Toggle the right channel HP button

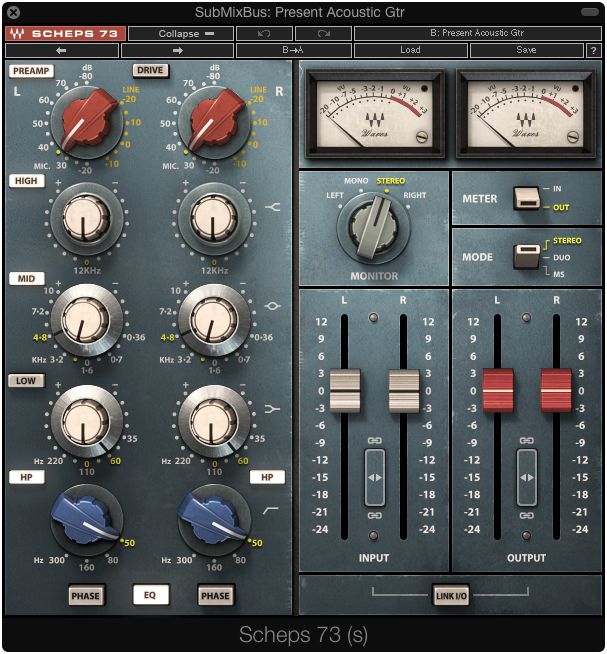coord(267,477)
